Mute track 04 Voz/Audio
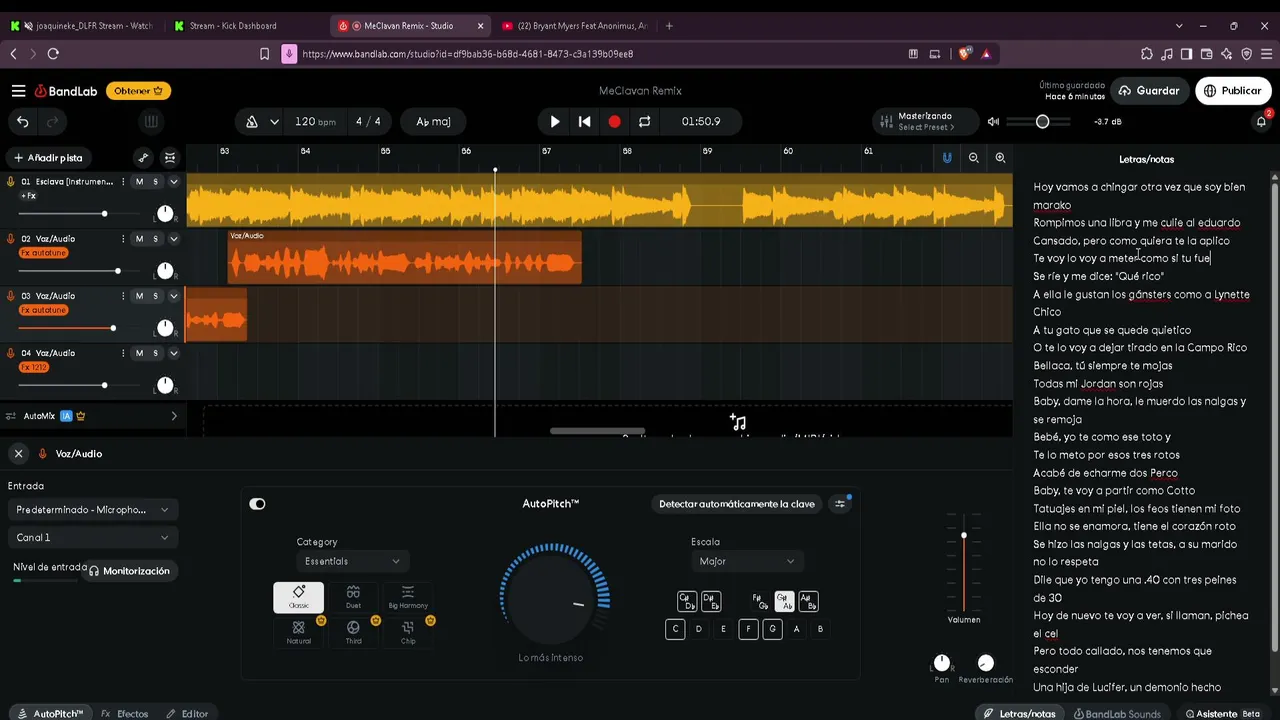The image size is (1280, 720). (x=139, y=353)
